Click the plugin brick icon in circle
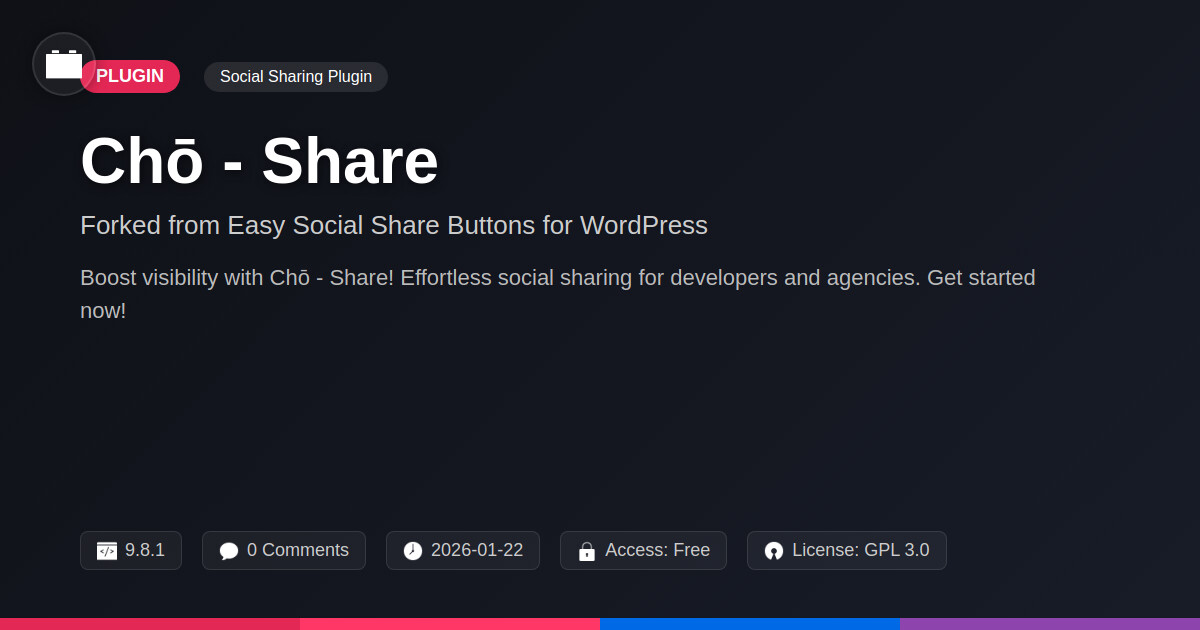This screenshot has width=1200, height=630. point(64,64)
